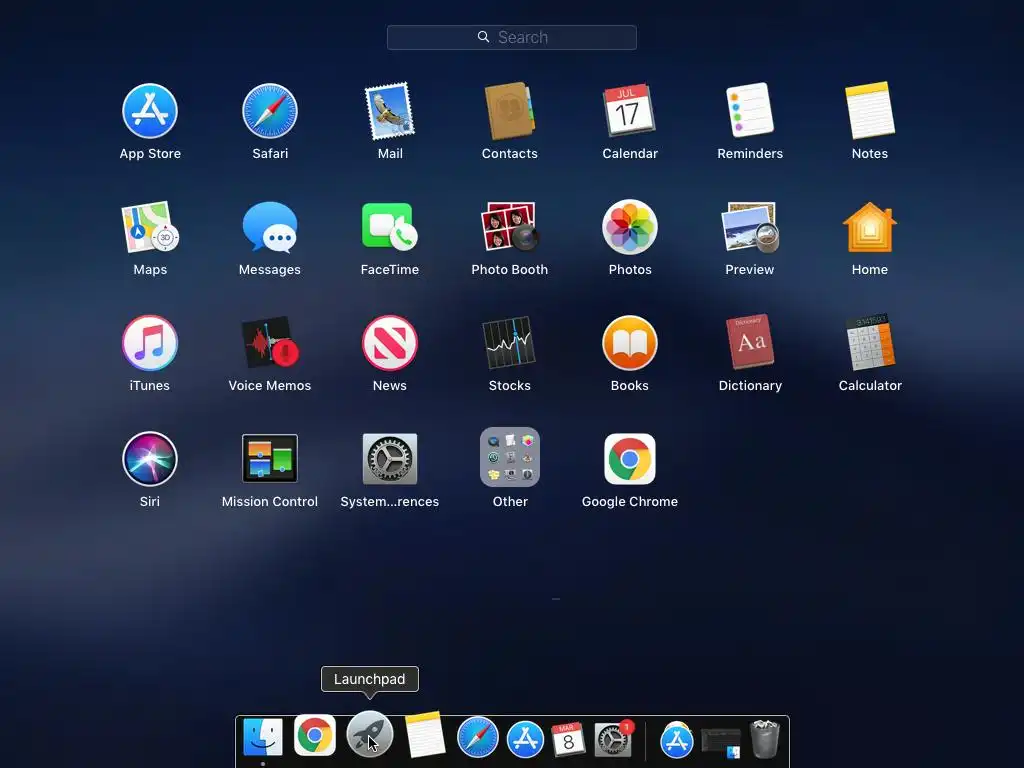The width and height of the screenshot is (1024, 768).
Task: Open Notes from the Dock
Action: 425,735
